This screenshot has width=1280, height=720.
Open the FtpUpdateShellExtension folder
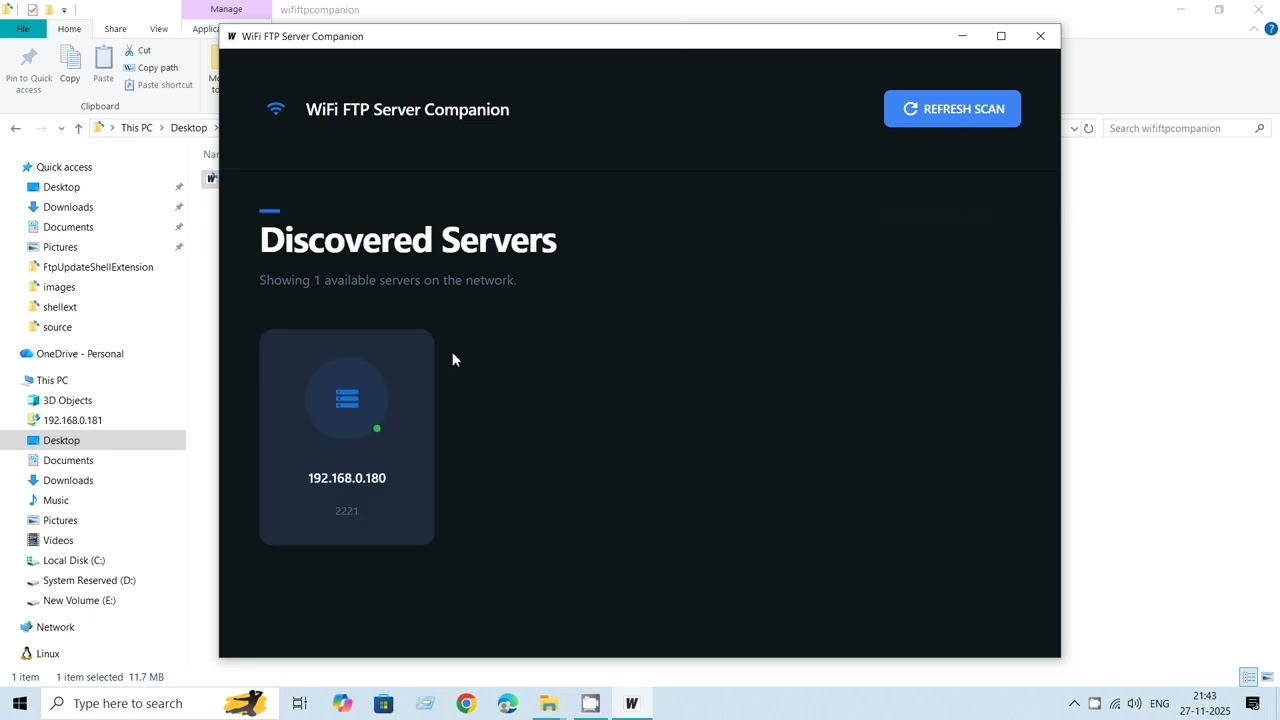pos(98,267)
